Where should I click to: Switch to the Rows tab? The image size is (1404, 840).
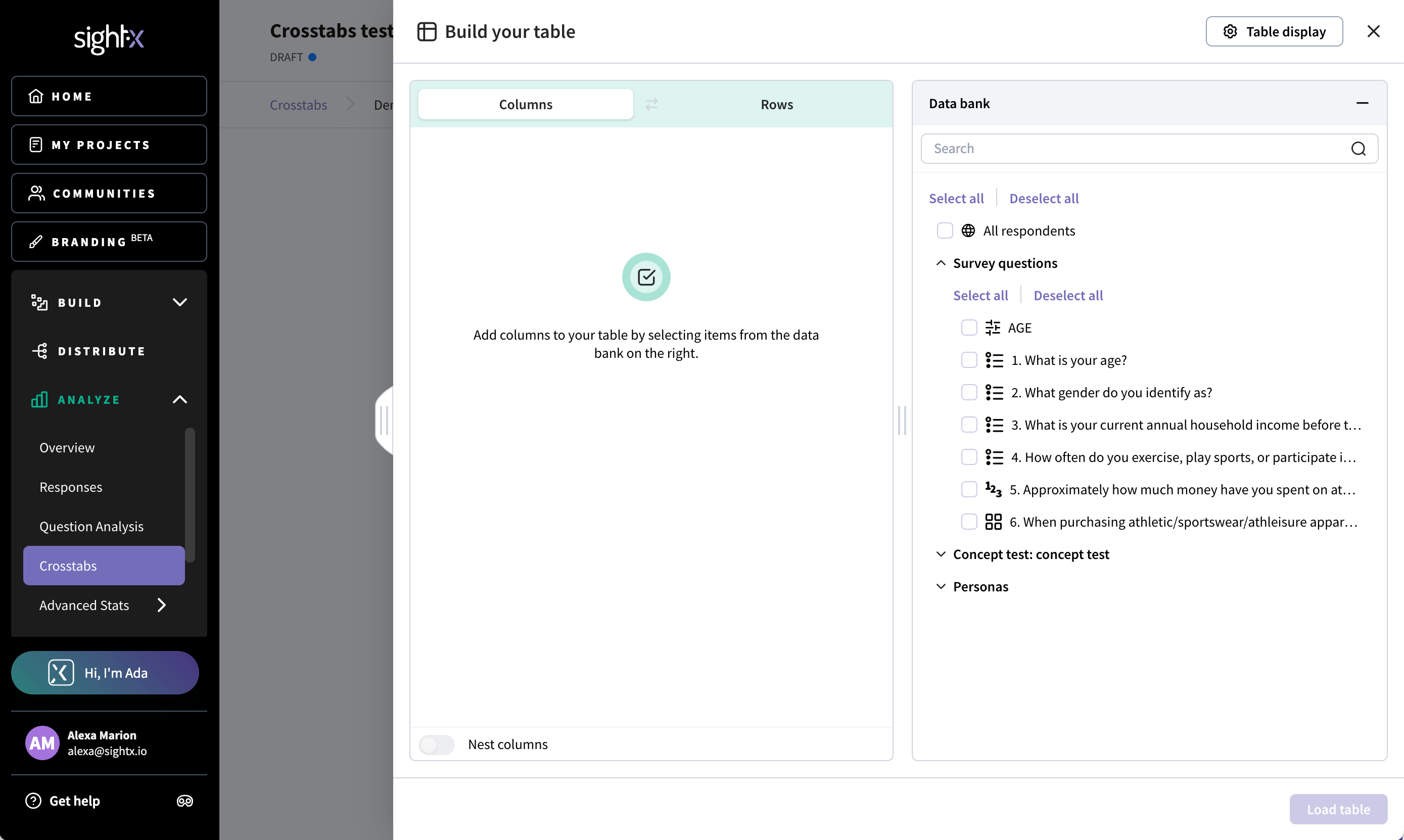tap(776, 104)
